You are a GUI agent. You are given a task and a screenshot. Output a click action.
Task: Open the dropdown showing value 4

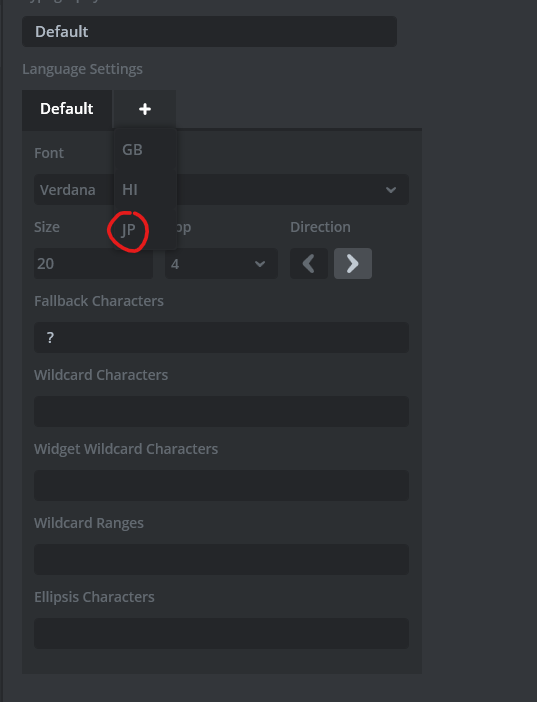tap(221, 264)
